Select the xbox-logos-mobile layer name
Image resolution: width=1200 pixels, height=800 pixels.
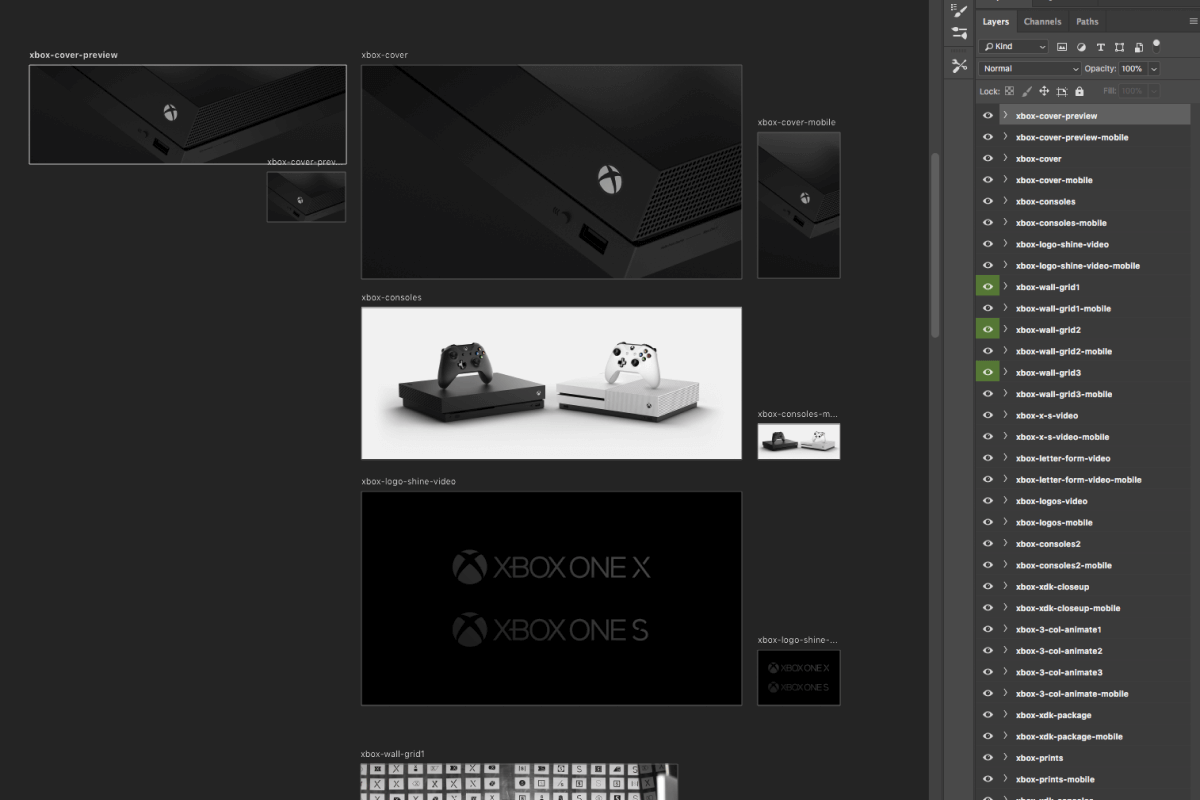point(1054,523)
